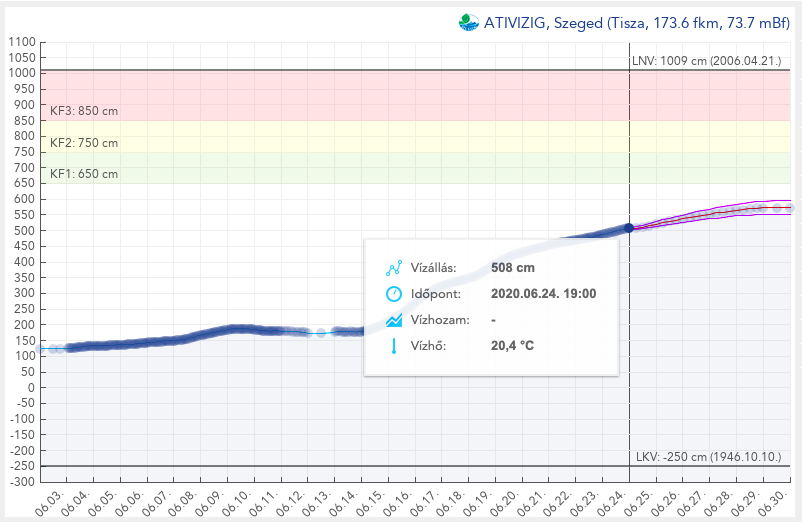Click the KF1: 650 cm label
This screenshot has width=802, height=523.
[84, 174]
